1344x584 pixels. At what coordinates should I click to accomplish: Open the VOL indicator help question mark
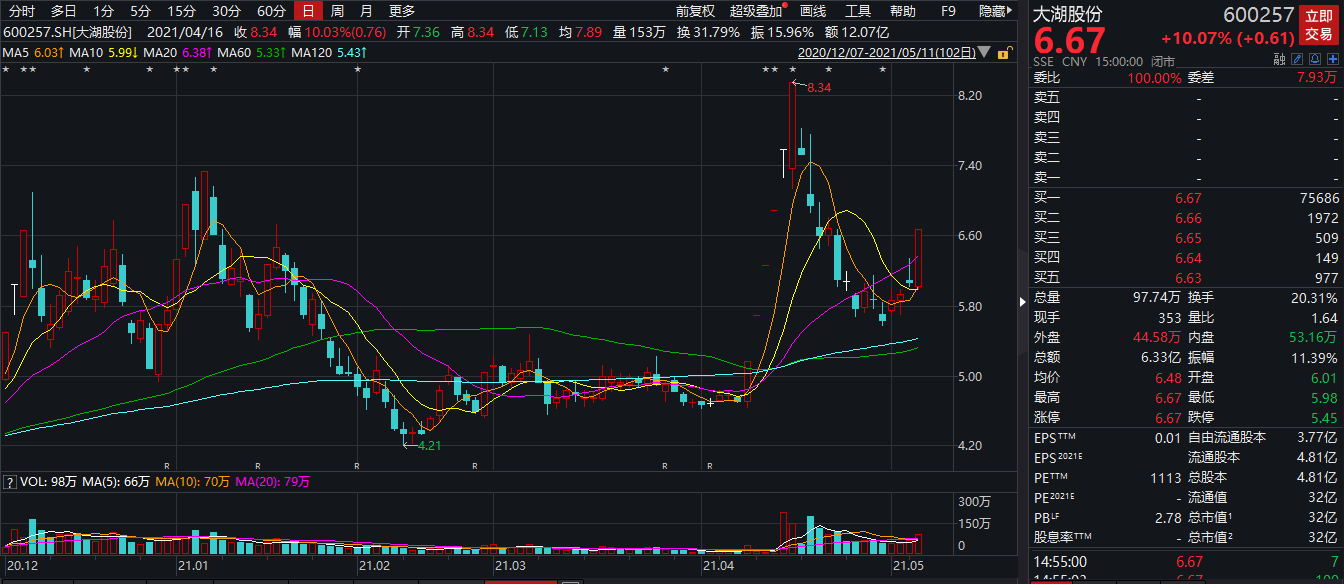tap(10, 482)
